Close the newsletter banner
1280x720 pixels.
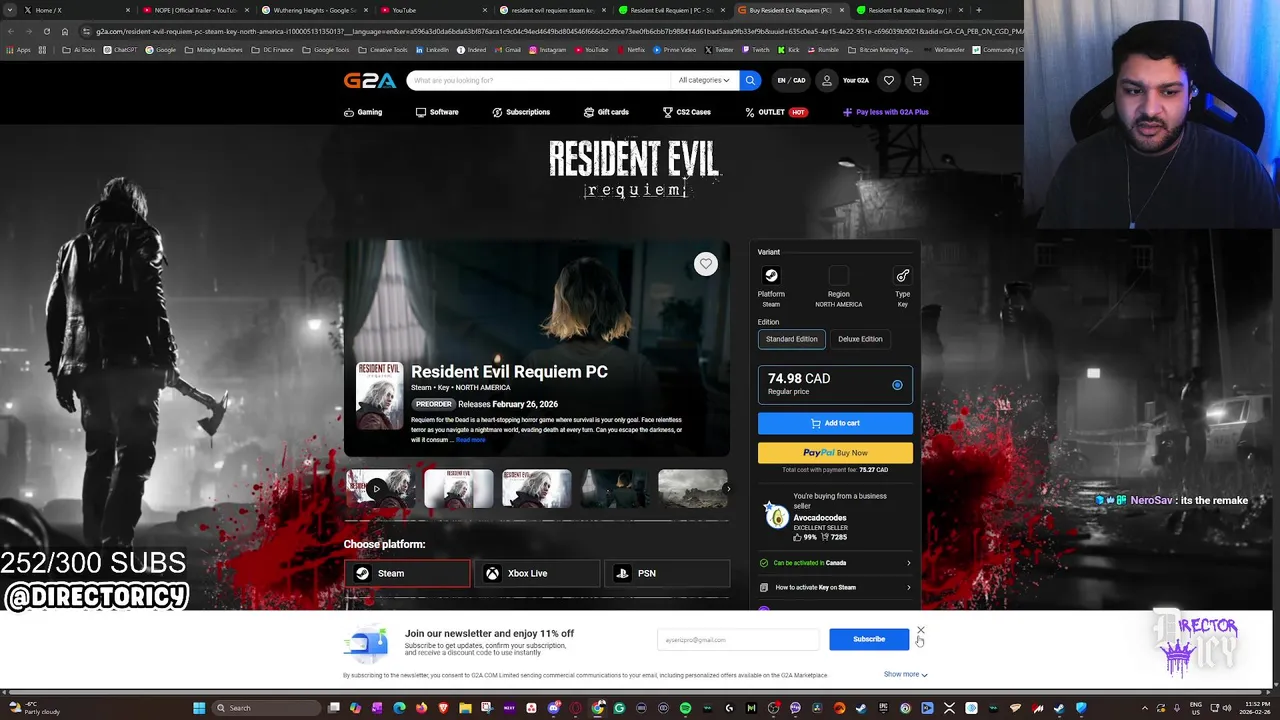[x=920, y=631]
